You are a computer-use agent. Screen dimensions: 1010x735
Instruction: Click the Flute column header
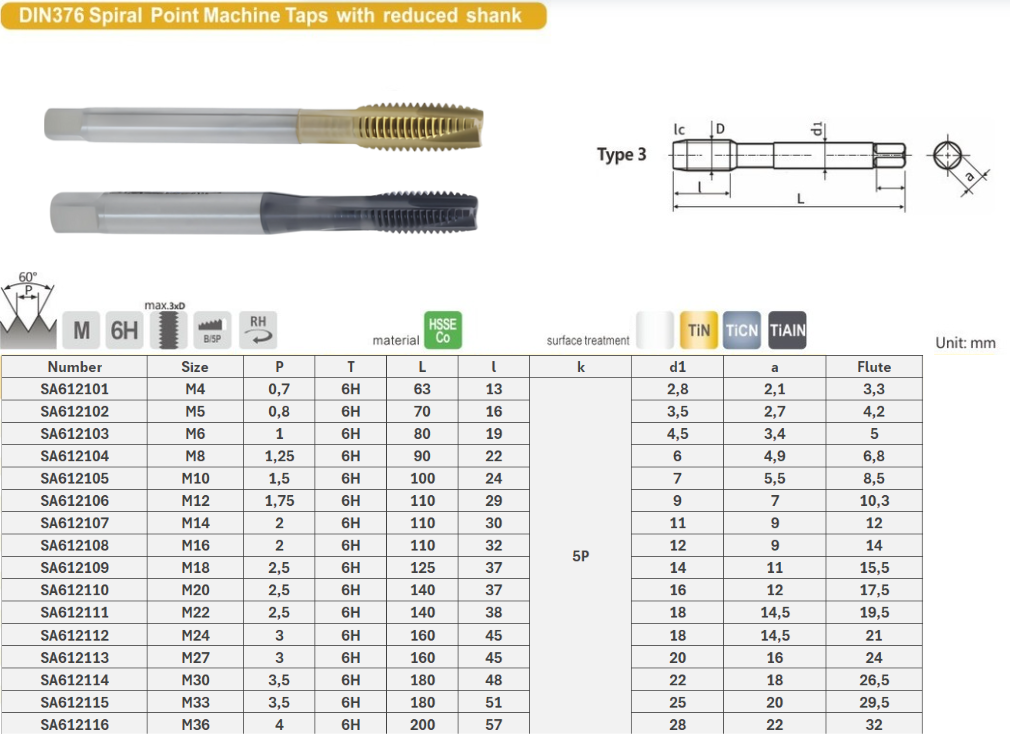[x=873, y=367]
